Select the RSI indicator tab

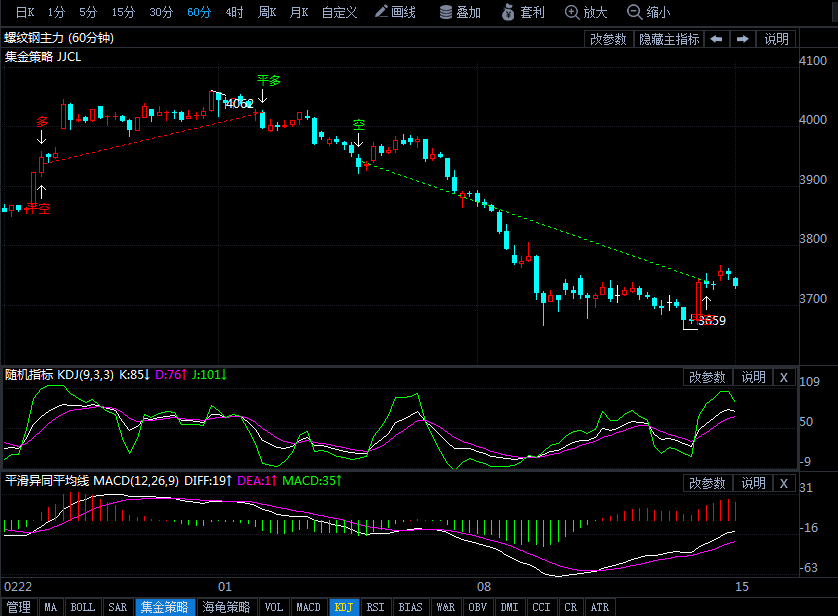(x=376, y=607)
